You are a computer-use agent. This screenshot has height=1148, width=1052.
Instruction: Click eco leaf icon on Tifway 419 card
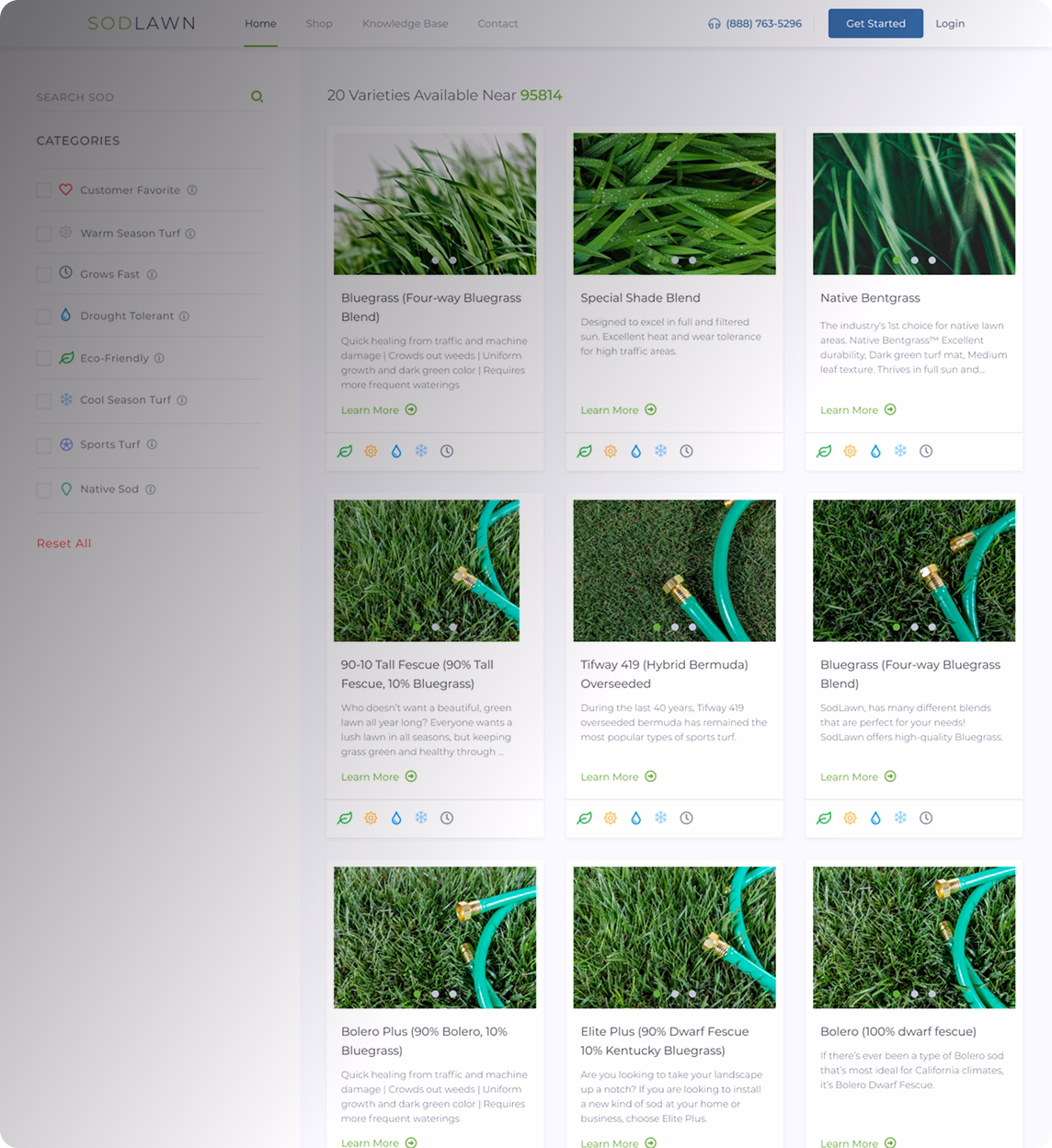[x=584, y=818]
